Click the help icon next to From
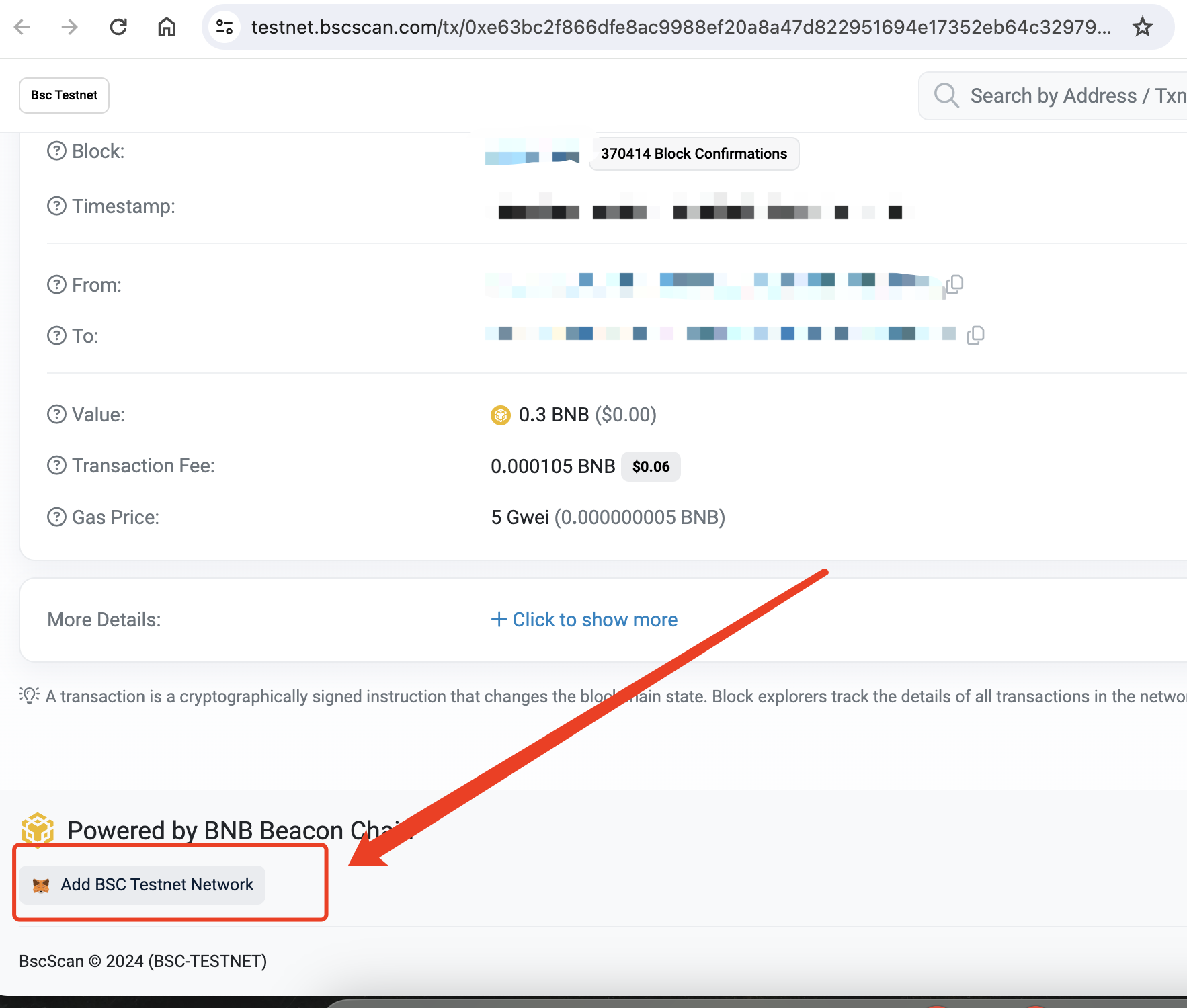Viewport: 1187px width, 1008px height. pyautogui.click(x=56, y=285)
